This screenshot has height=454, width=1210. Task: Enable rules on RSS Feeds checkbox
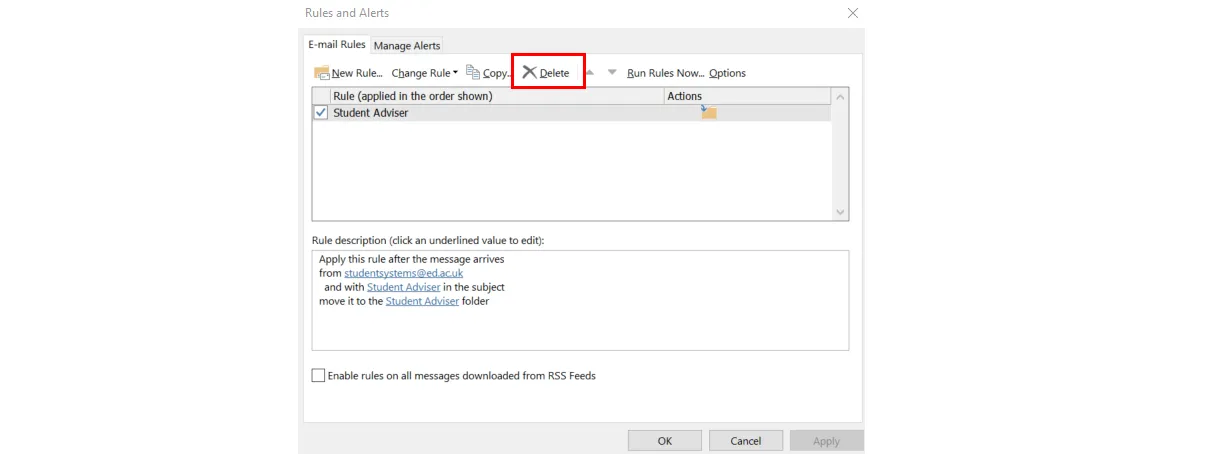[318, 376]
